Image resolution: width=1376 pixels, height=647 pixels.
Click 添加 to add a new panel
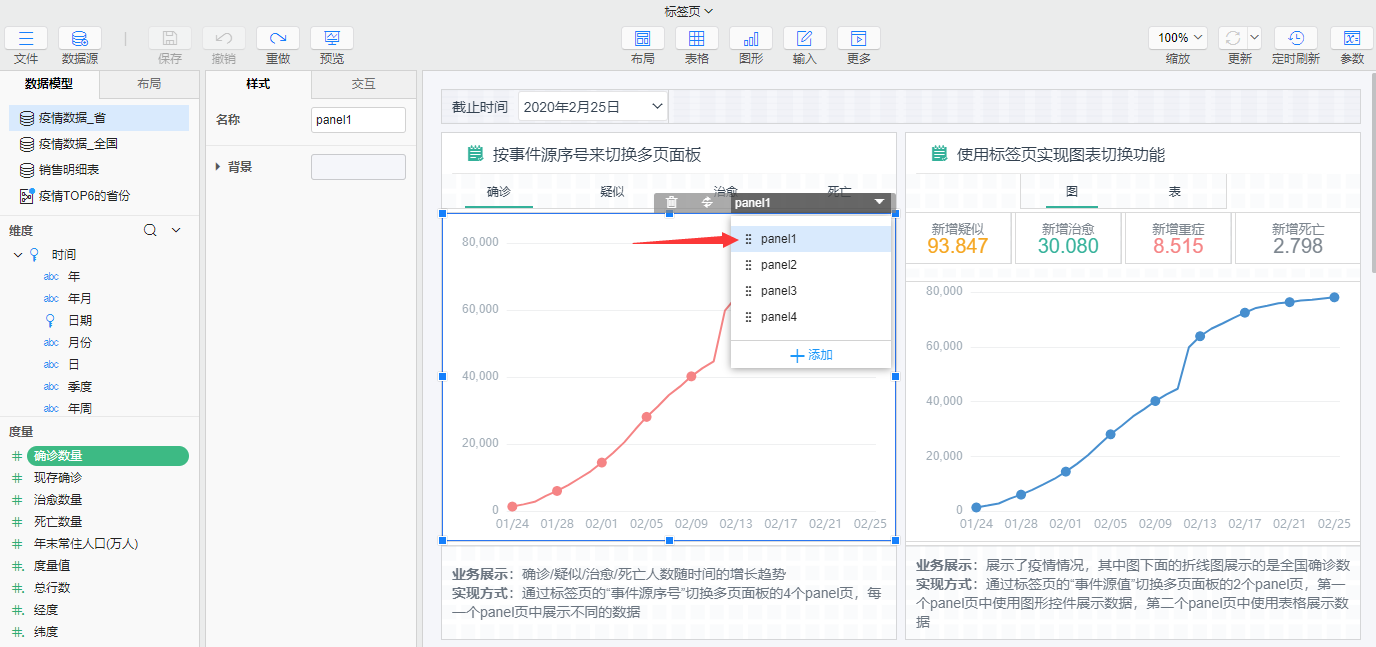811,355
